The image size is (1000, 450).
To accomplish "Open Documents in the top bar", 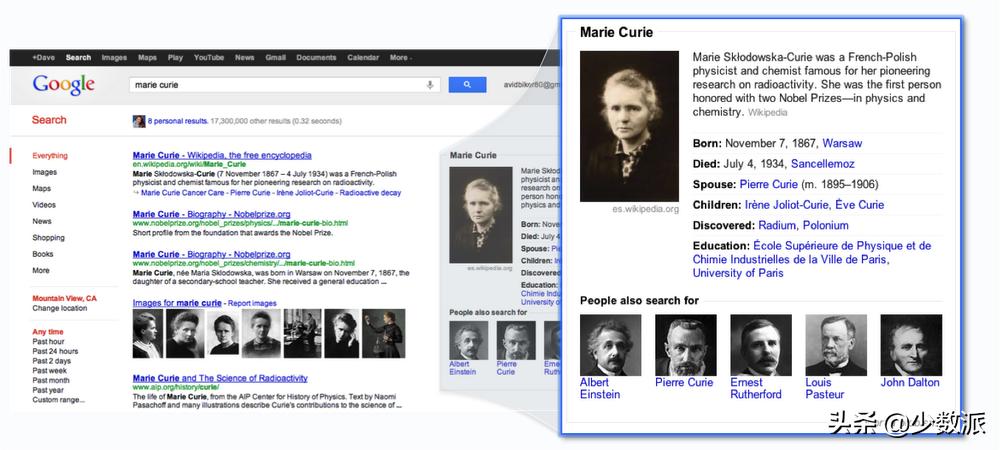I will (x=316, y=57).
